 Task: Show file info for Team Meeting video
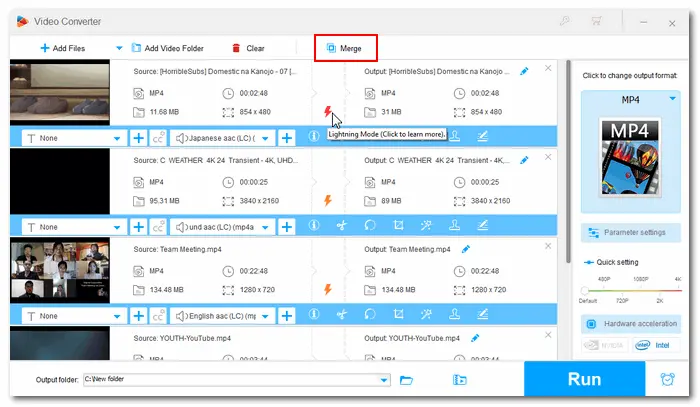pos(314,314)
